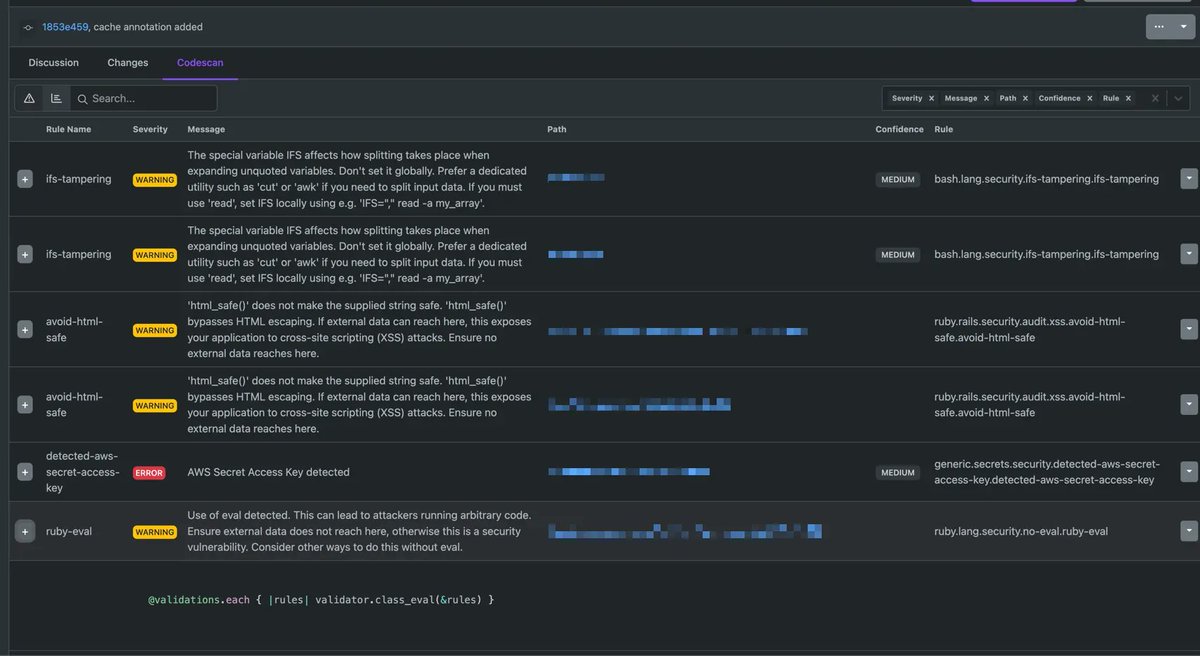Remove the Confidence filter chip with its X
Screen dimensions: 1200x656
point(1089,98)
